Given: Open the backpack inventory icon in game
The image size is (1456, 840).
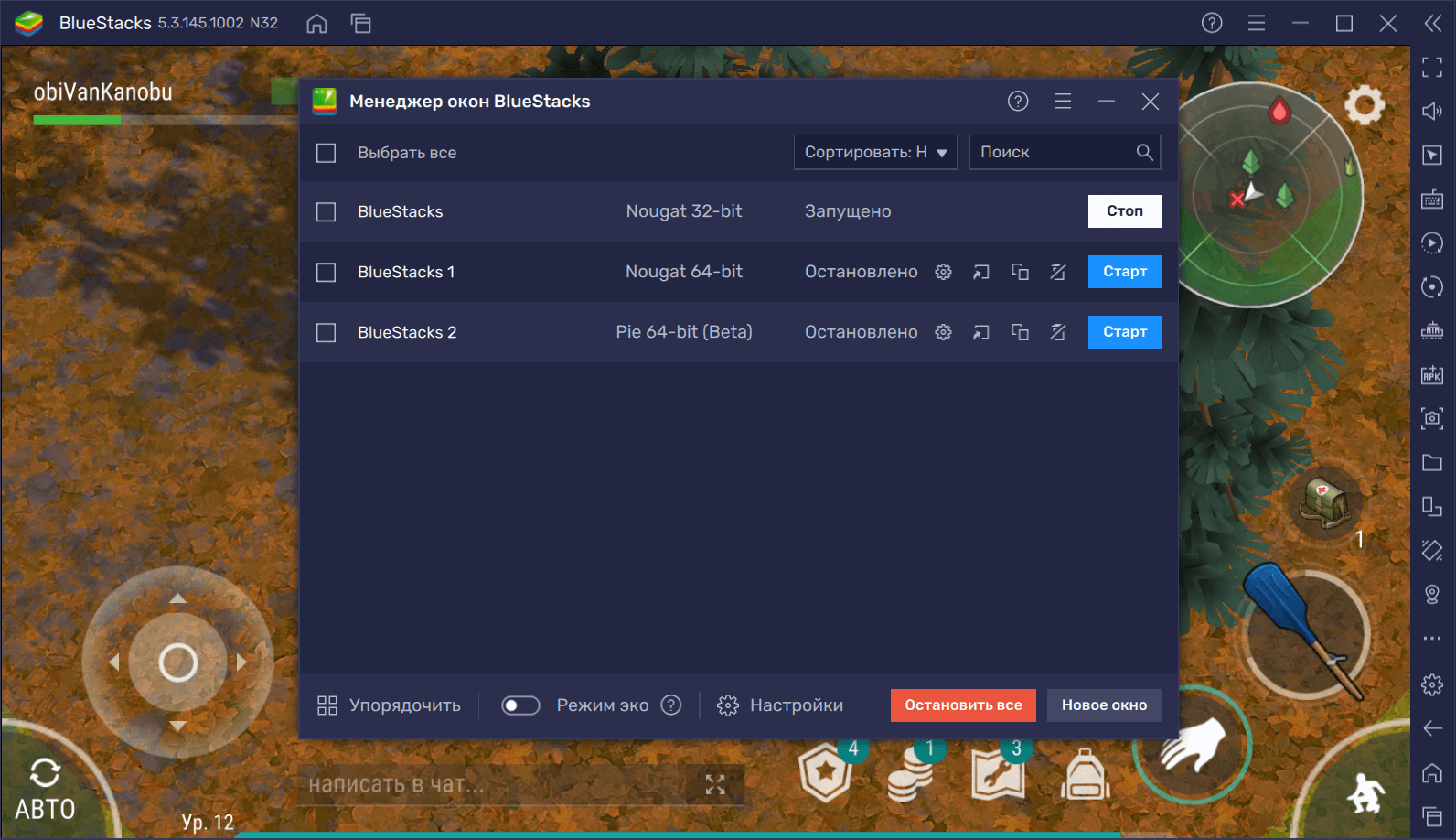Looking at the screenshot, I should [x=1086, y=774].
